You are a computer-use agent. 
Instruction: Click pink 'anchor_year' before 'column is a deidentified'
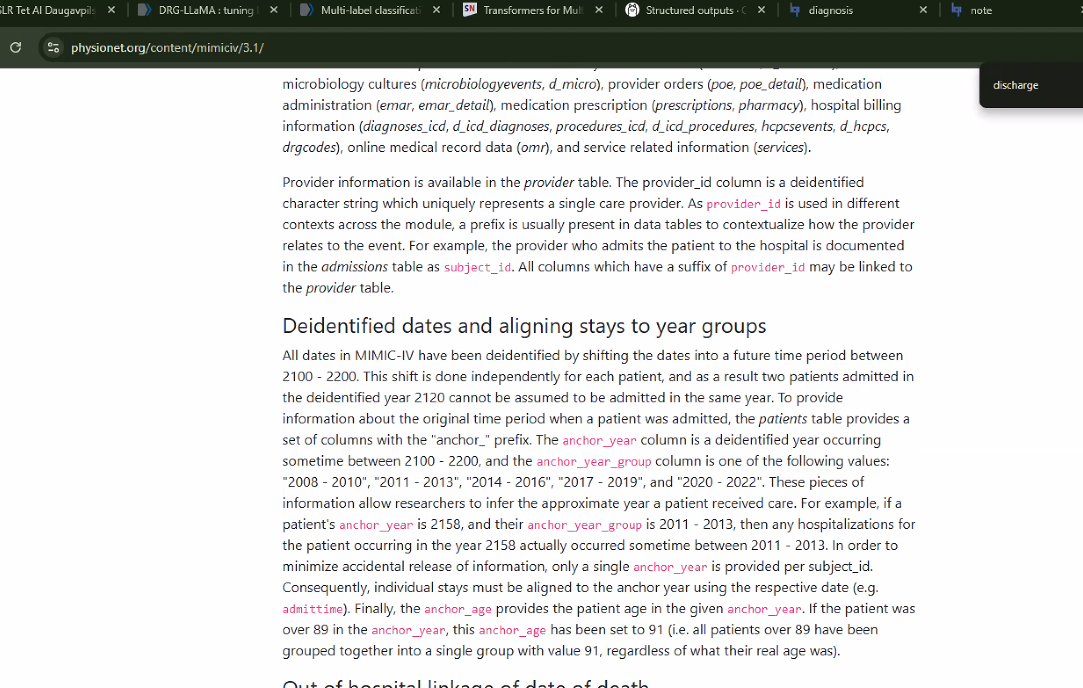600,441
